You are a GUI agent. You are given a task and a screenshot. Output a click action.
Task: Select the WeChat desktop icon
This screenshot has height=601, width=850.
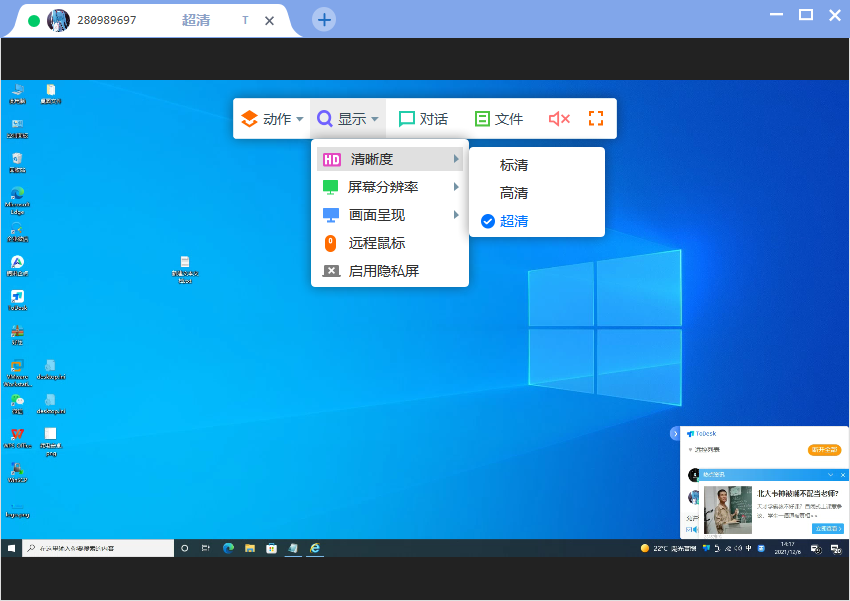17,404
